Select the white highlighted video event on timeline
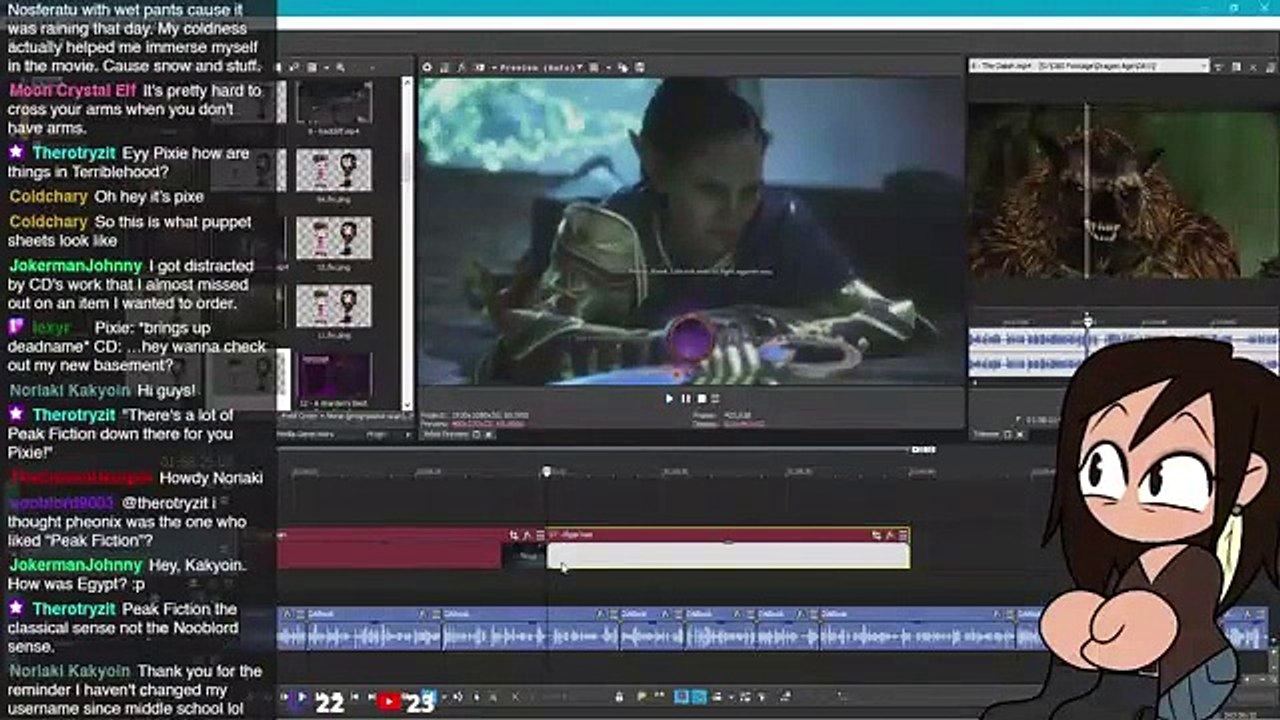The image size is (1280, 720). coord(728,556)
